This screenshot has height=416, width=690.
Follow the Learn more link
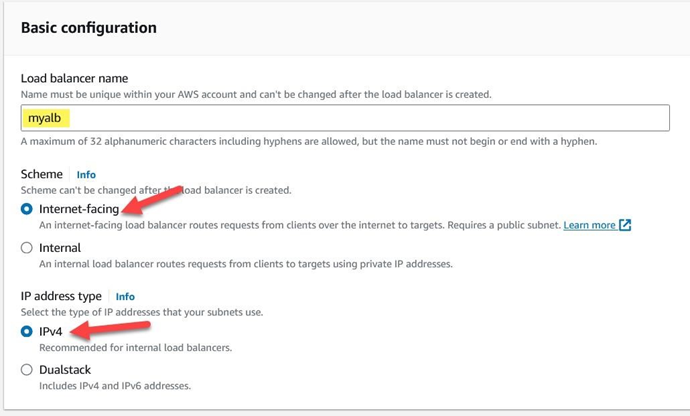click(x=589, y=225)
